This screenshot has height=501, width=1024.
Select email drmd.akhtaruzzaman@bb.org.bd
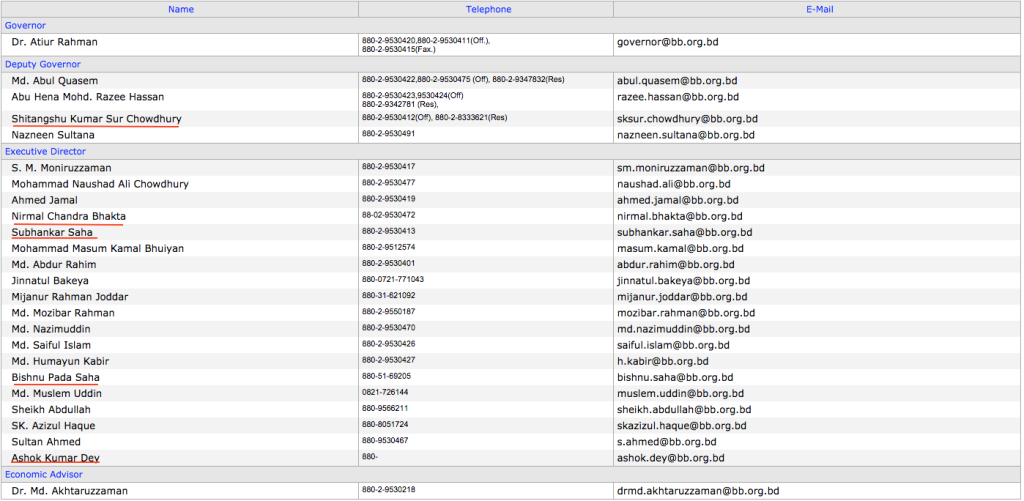point(698,491)
